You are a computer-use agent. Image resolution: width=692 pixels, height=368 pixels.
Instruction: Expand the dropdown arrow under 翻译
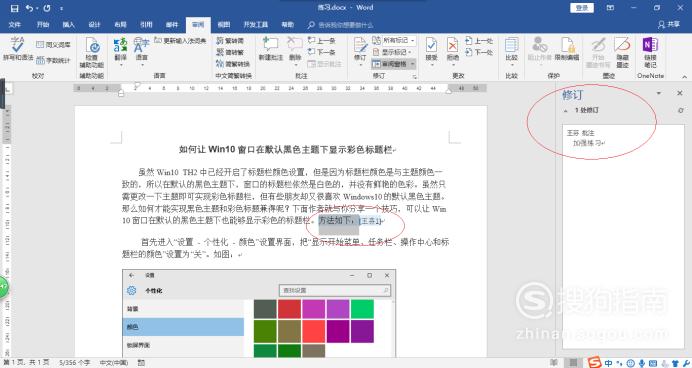tap(120, 65)
